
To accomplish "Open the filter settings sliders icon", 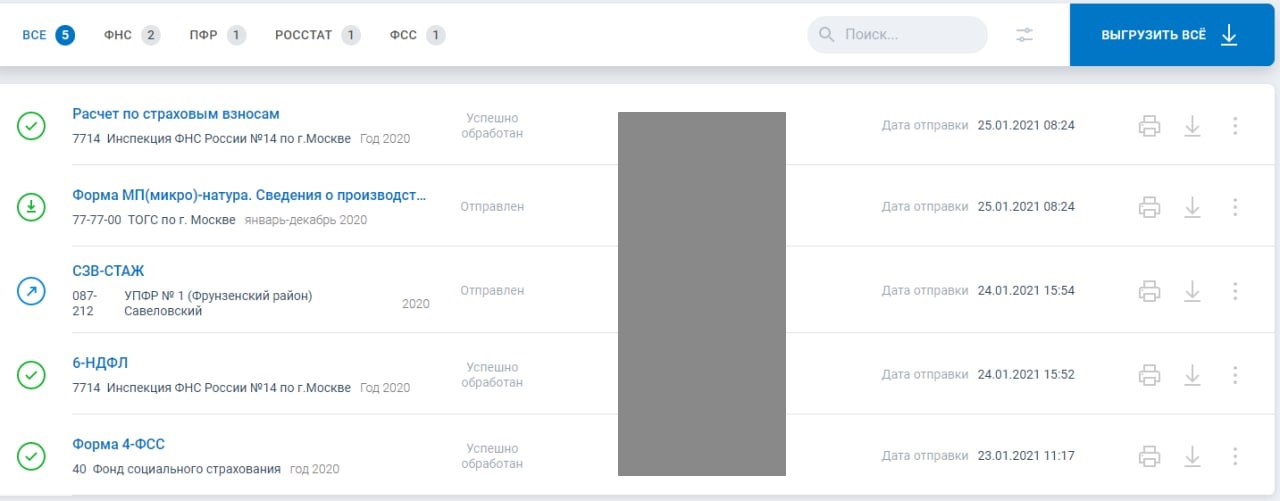I will 1025,35.
